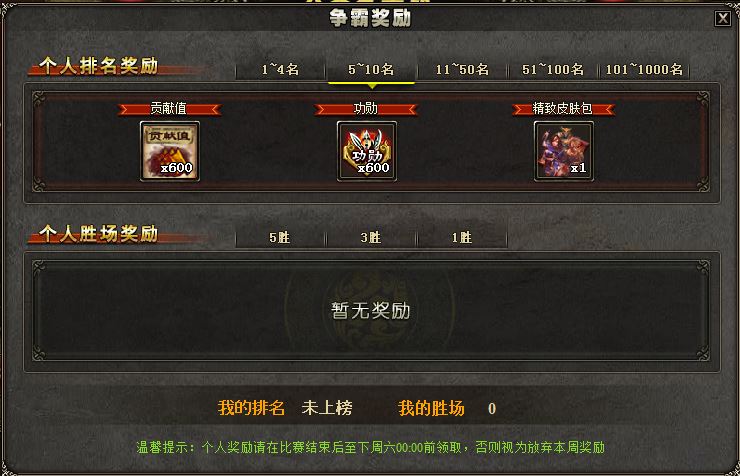
Task: Click the 我的胜场 label
Action: tap(431, 408)
